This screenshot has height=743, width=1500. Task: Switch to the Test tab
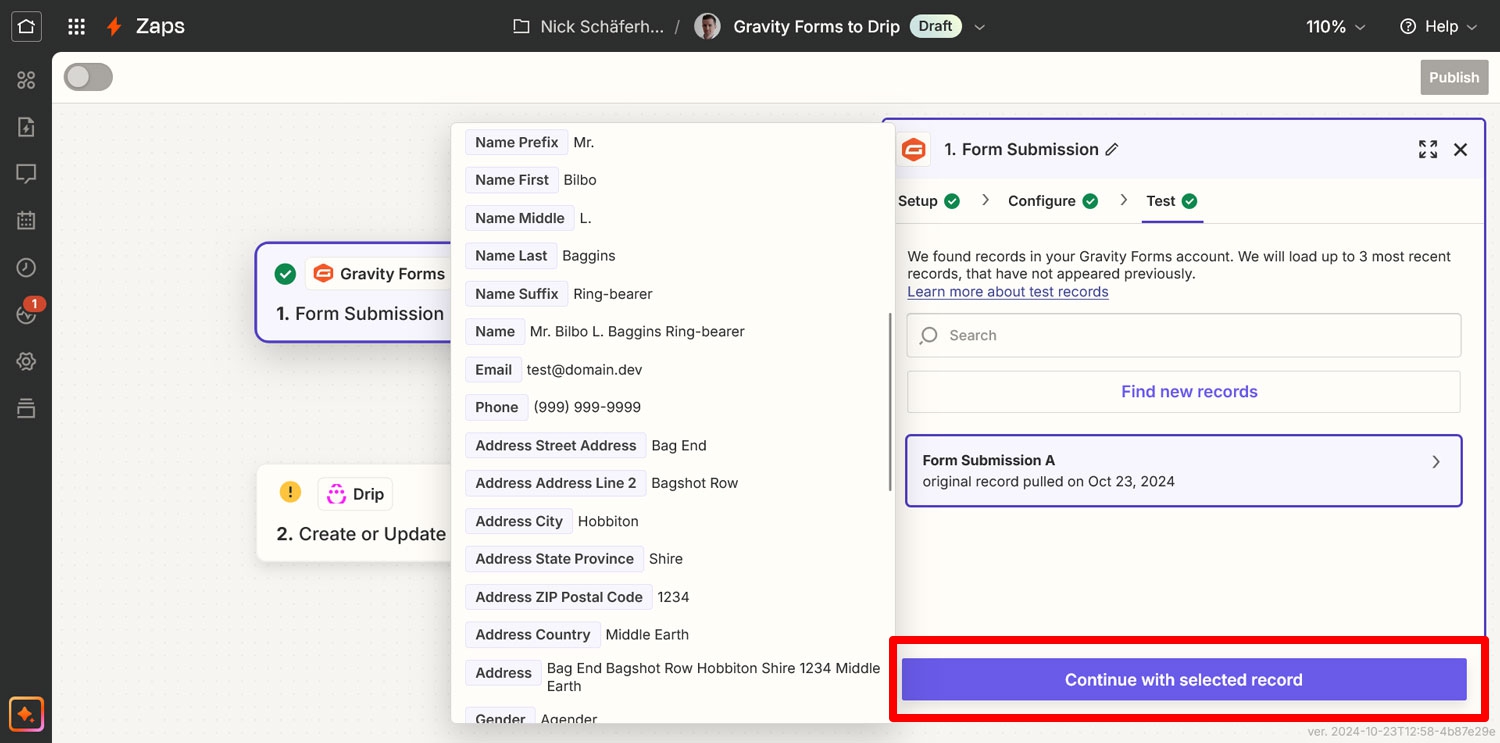1172,201
